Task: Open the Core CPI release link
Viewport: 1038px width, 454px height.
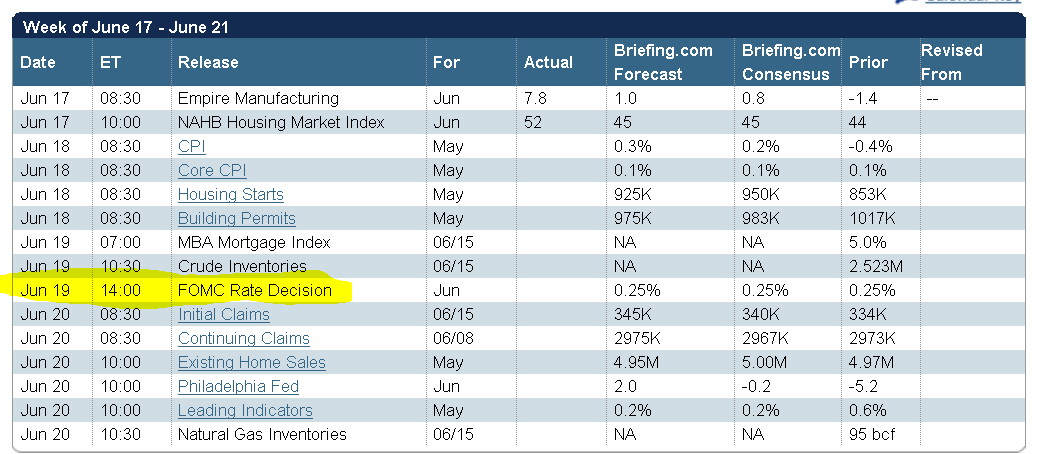Action: [212, 170]
